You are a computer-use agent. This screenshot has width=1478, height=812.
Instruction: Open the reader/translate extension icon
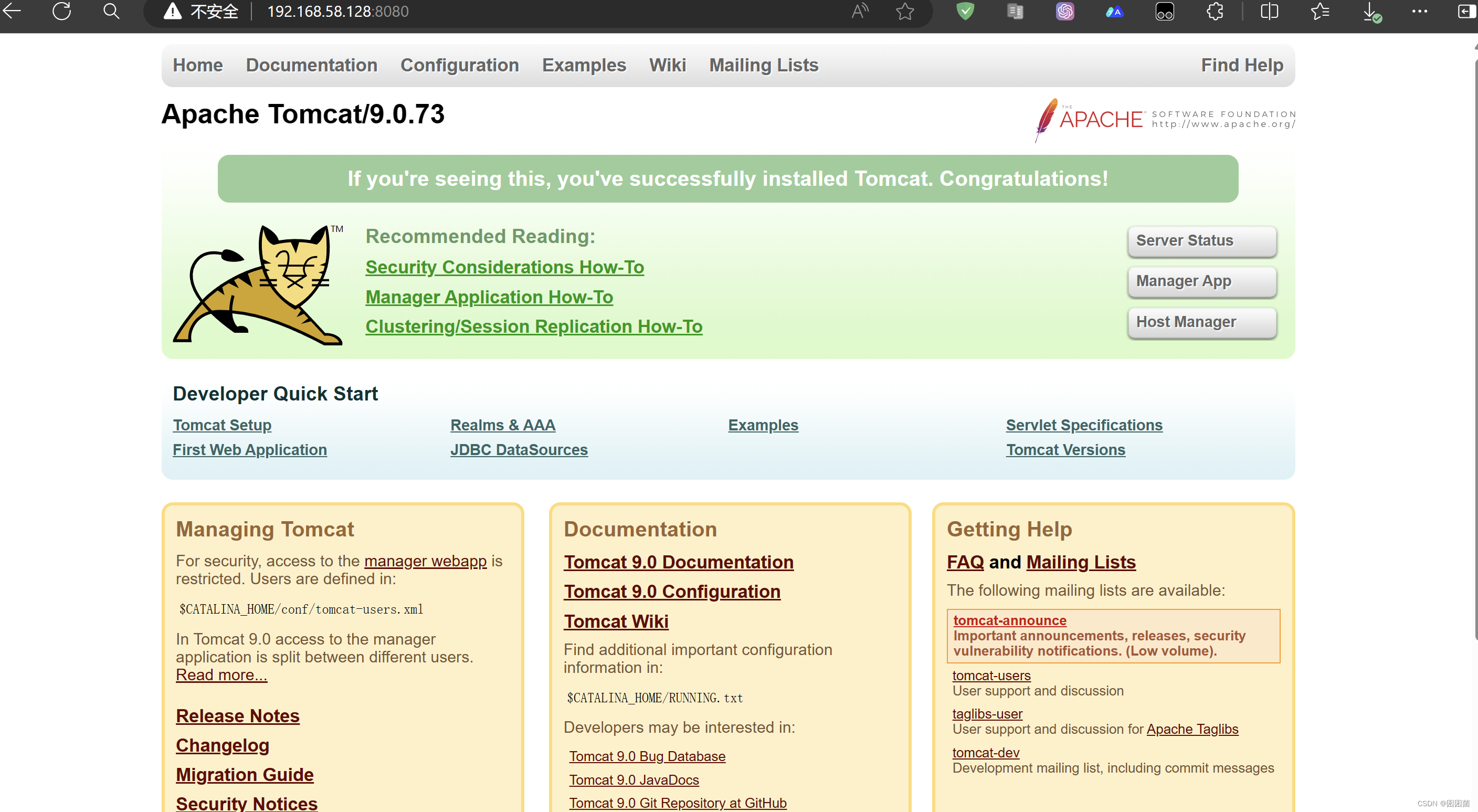(1015, 11)
